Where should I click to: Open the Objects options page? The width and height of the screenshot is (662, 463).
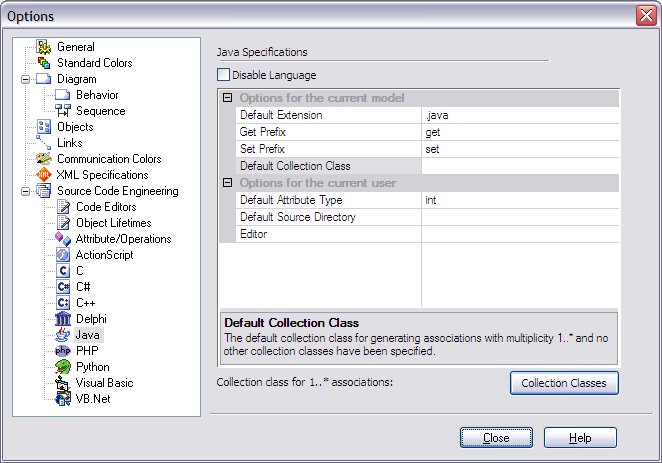coord(75,127)
